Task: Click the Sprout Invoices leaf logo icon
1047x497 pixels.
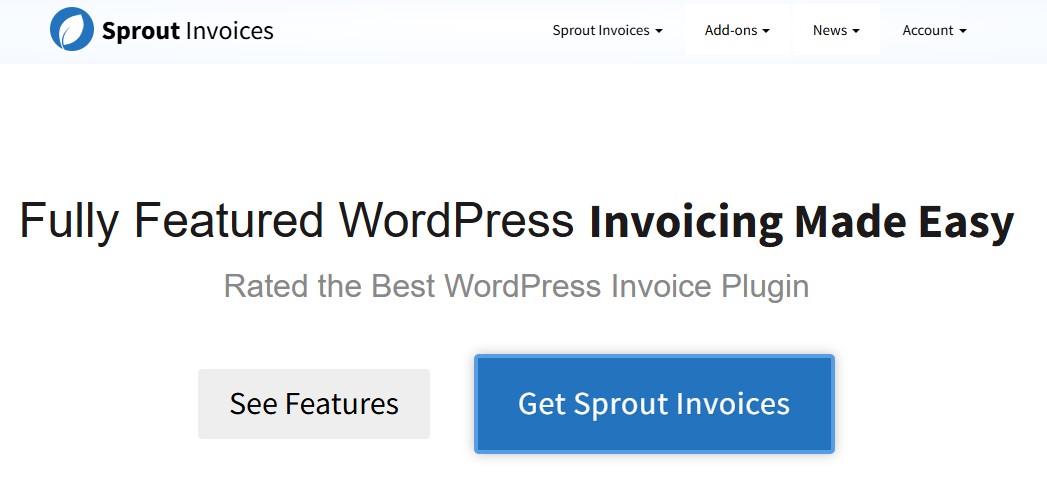Action: click(x=72, y=29)
